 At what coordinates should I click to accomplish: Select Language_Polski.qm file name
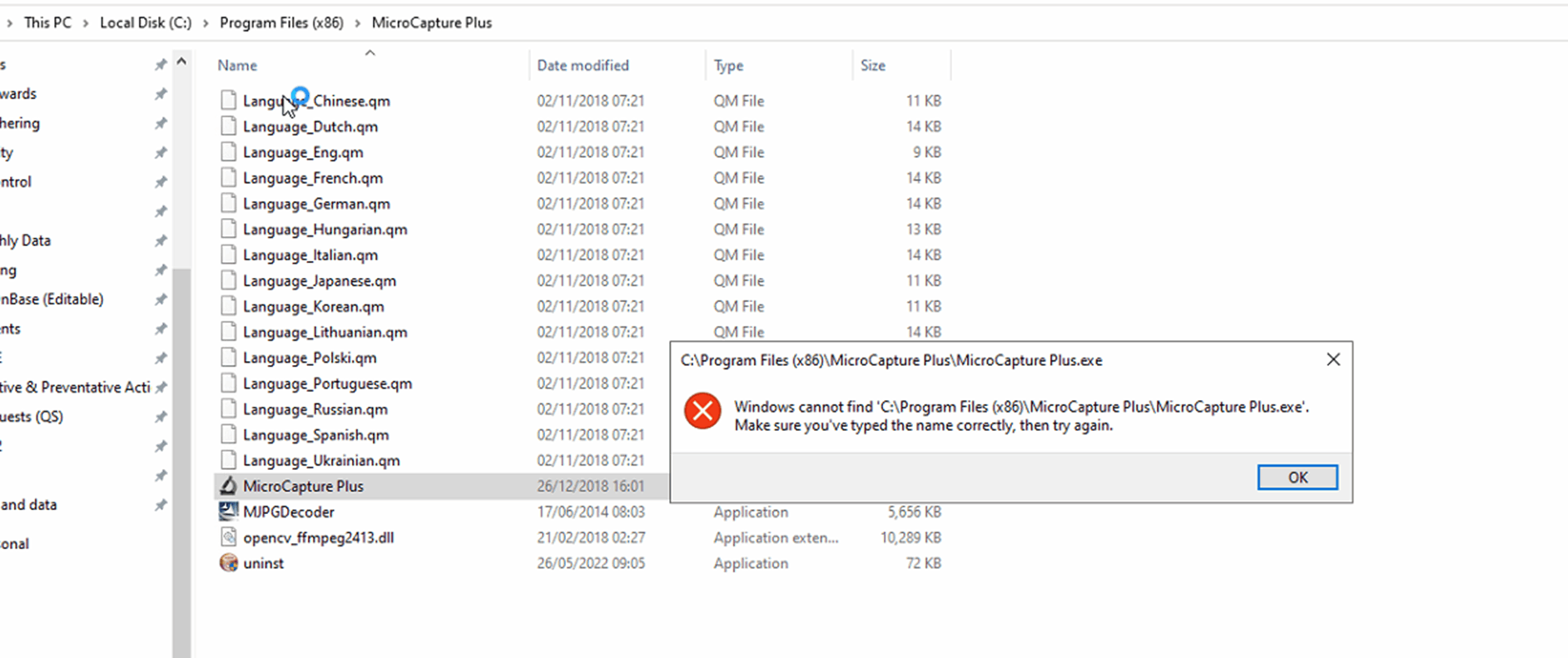(310, 358)
